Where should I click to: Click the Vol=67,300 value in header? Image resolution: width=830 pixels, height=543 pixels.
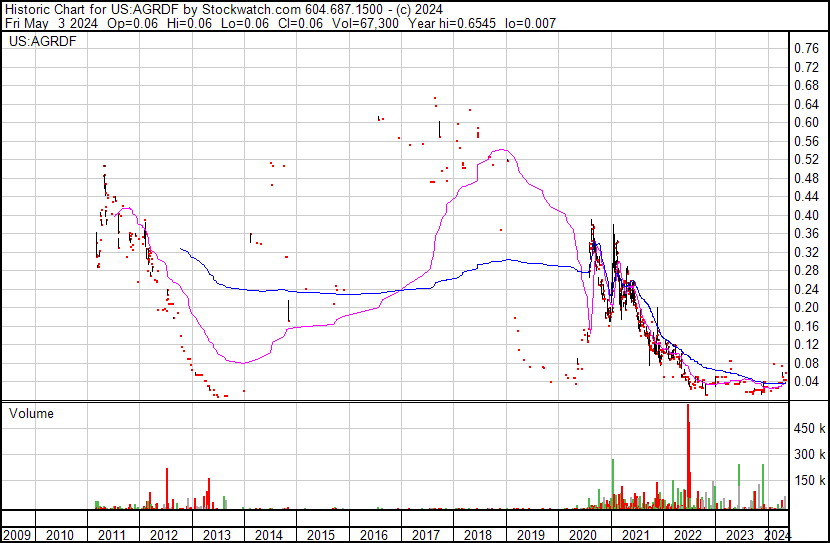click(365, 23)
